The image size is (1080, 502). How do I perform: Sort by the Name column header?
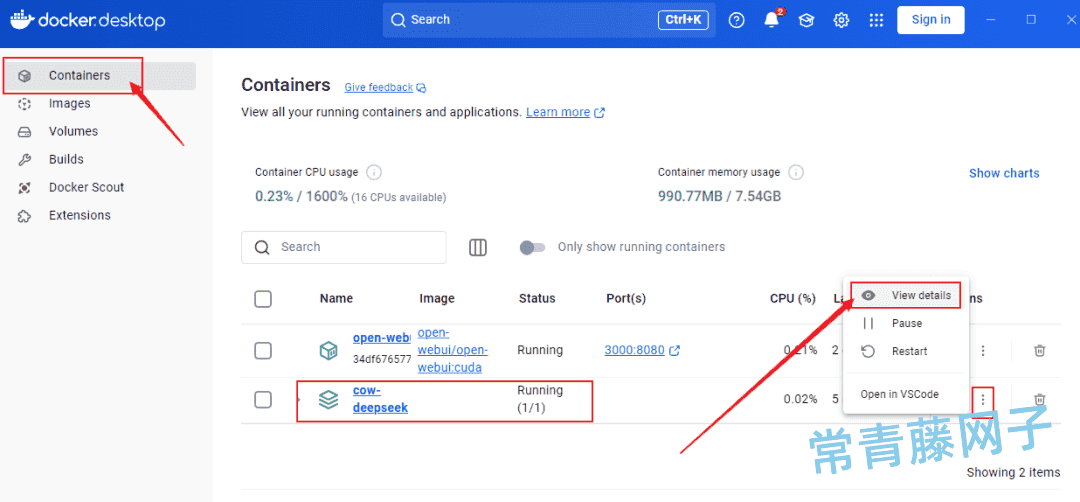(x=336, y=299)
